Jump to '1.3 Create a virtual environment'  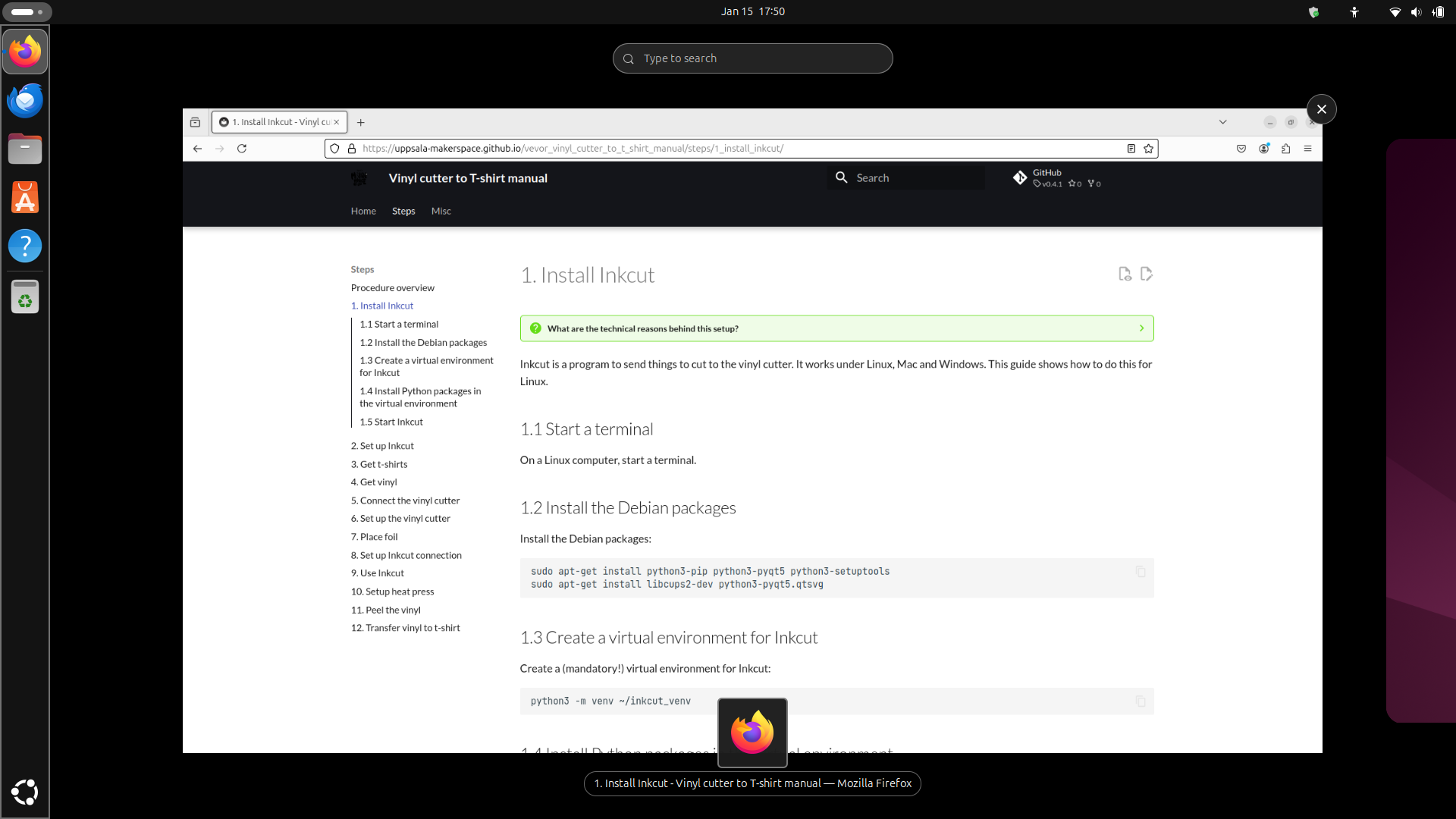click(426, 367)
